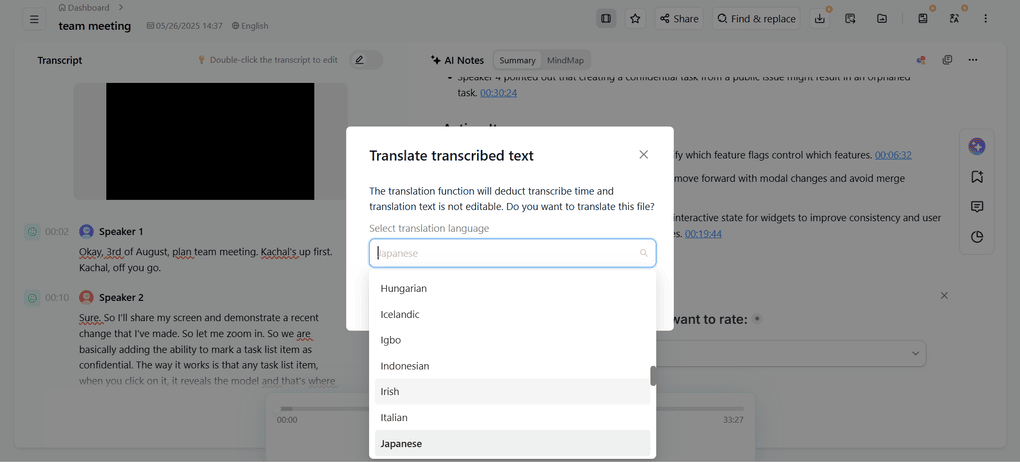Image resolution: width=1020 pixels, height=462 pixels.
Task: Click the translate icon in top toolbar
Action: (954, 19)
